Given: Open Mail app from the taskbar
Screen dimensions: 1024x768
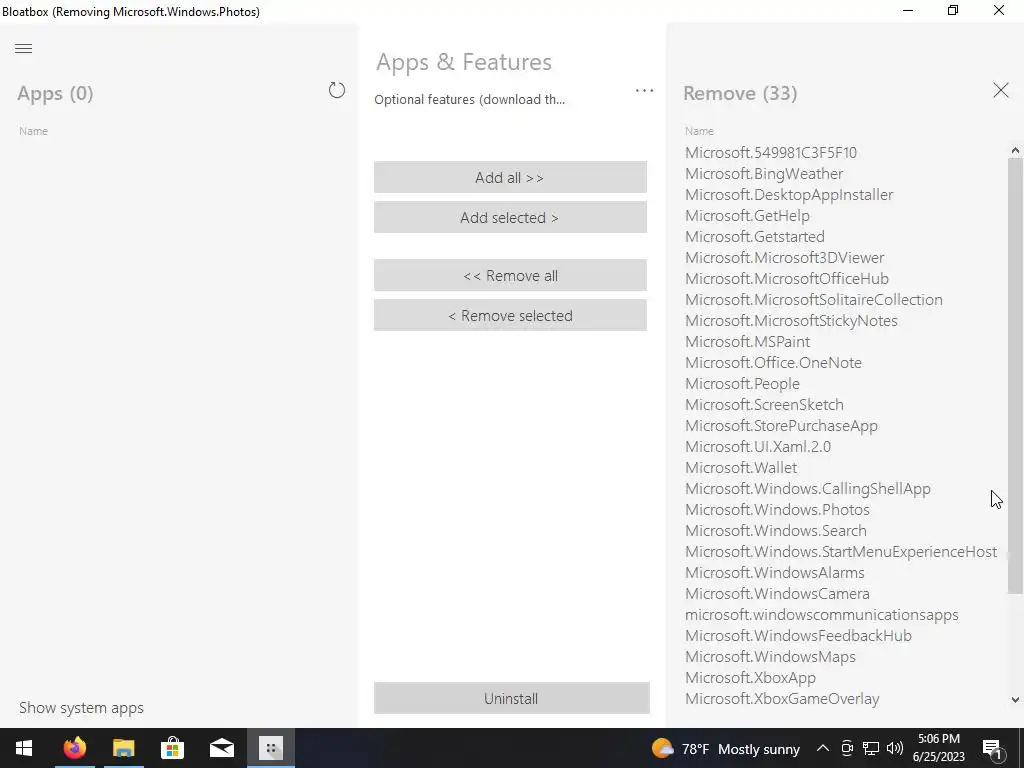Looking at the screenshot, I should coord(222,748).
